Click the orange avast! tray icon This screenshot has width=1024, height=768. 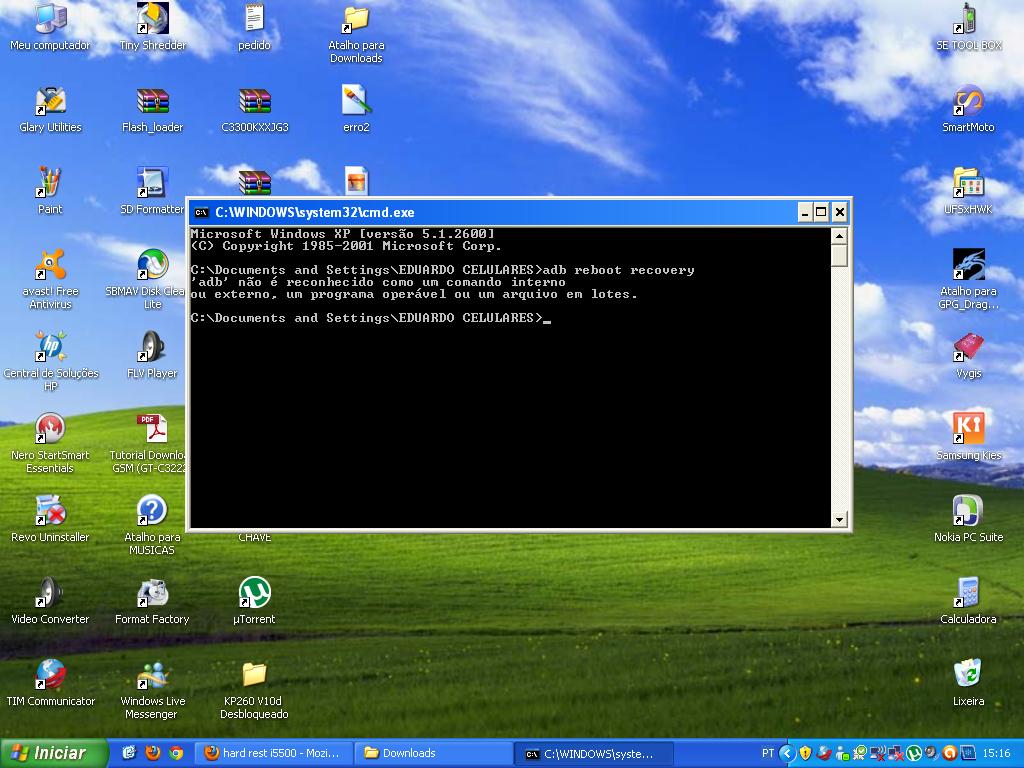click(950, 753)
